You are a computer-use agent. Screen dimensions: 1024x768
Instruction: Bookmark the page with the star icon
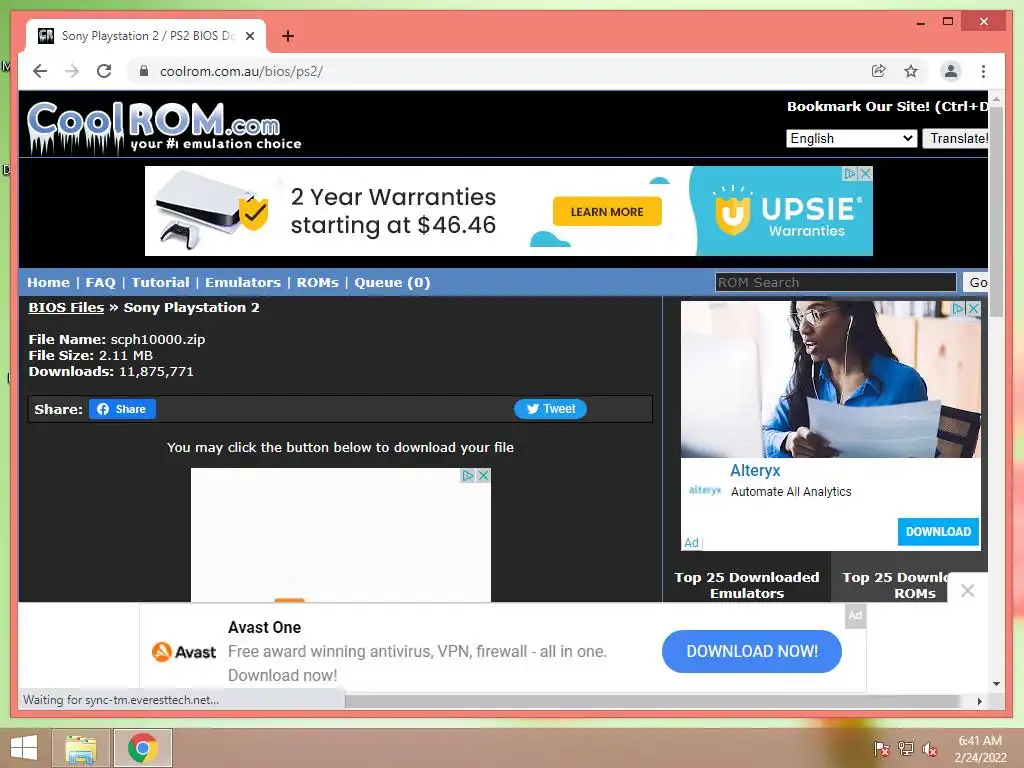[x=911, y=71]
